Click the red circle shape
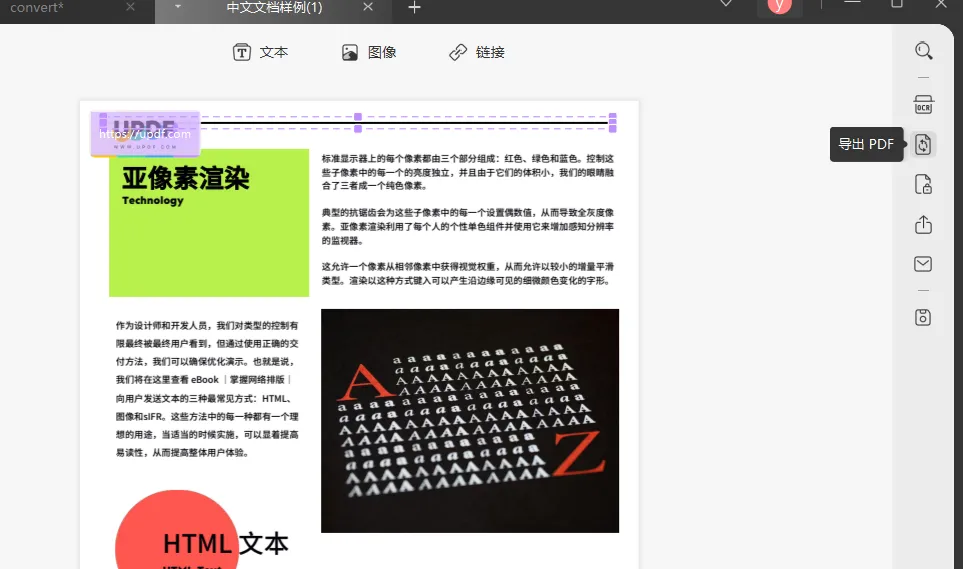963x569 pixels. tap(177, 530)
